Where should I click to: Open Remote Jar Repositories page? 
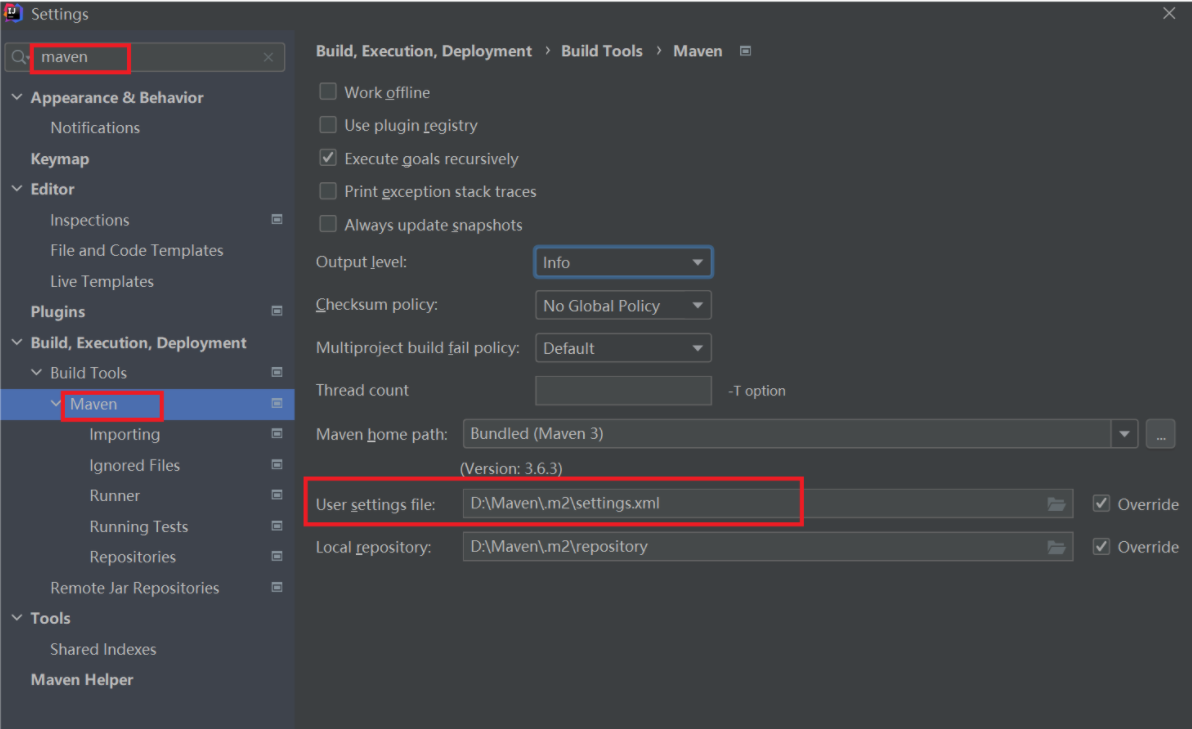(x=135, y=588)
